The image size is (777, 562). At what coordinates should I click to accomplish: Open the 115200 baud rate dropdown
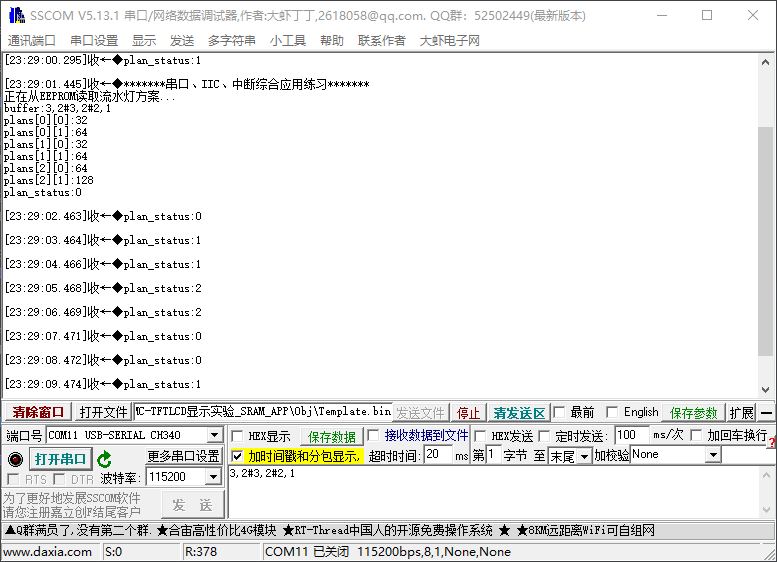click(x=213, y=477)
